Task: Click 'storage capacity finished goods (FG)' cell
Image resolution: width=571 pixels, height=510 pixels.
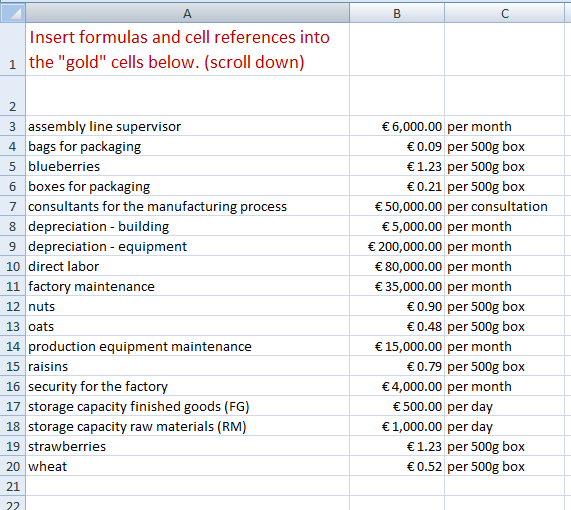Action: point(188,406)
